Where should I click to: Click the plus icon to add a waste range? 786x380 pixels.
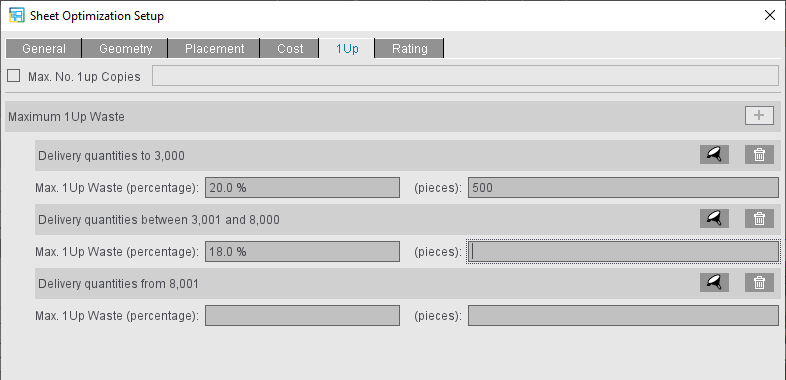[x=759, y=116]
